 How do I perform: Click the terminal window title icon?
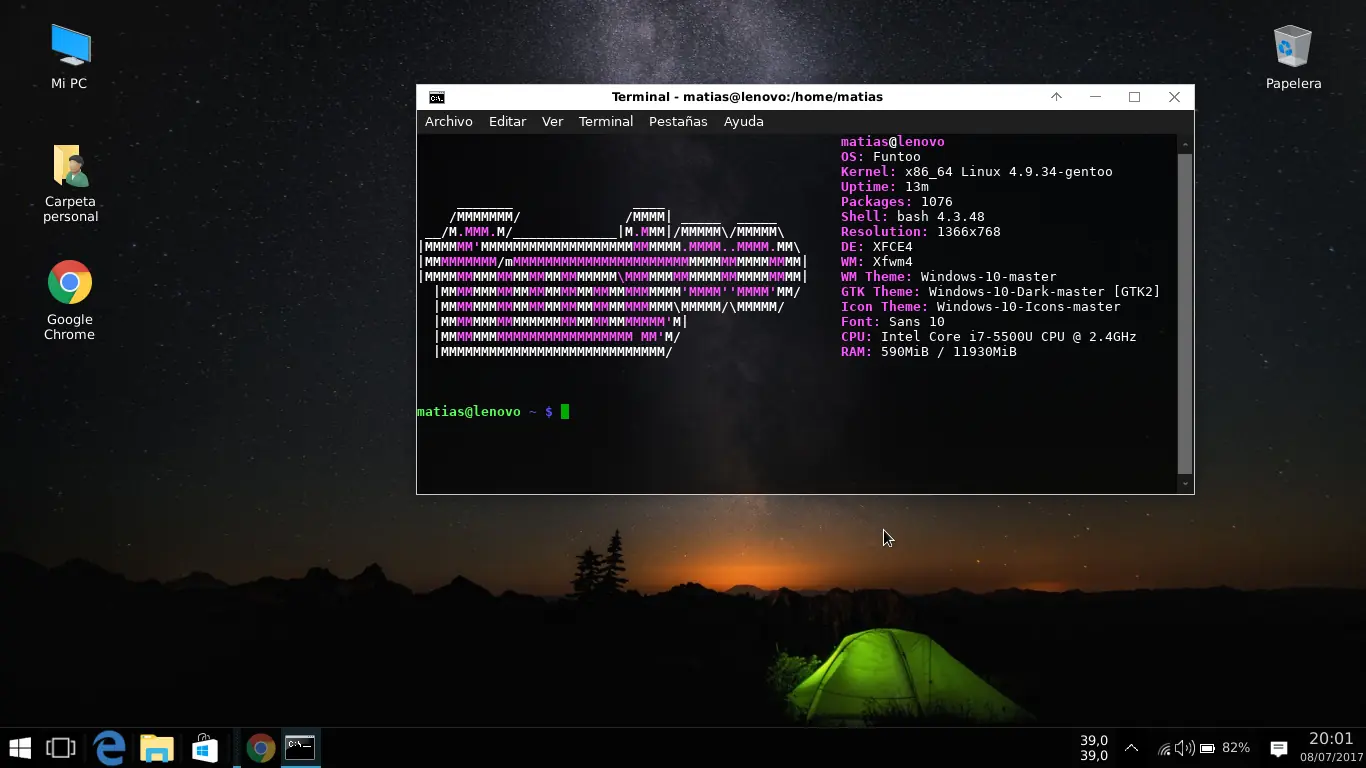tap(437, 97)
